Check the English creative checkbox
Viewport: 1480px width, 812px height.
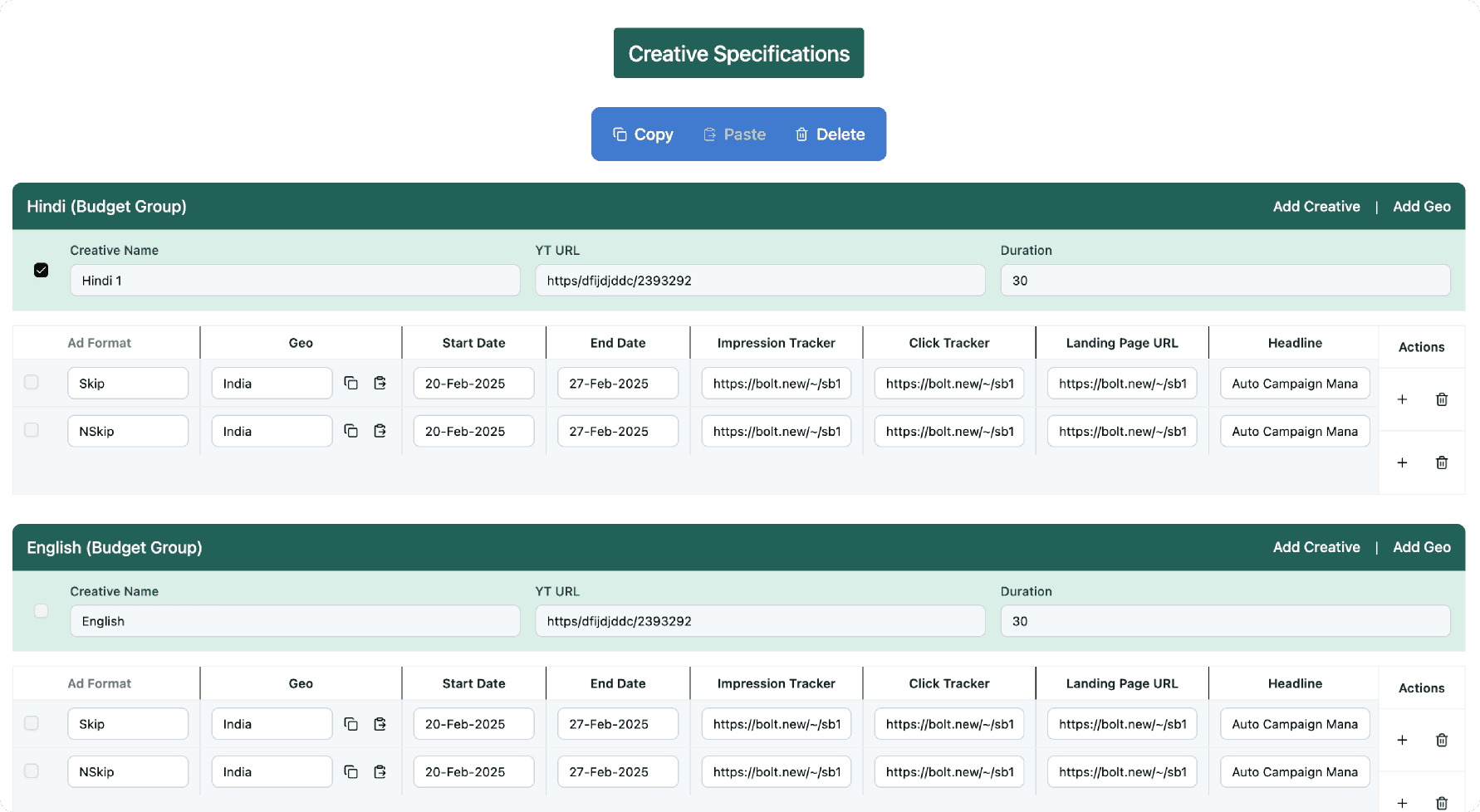(41, 611)
